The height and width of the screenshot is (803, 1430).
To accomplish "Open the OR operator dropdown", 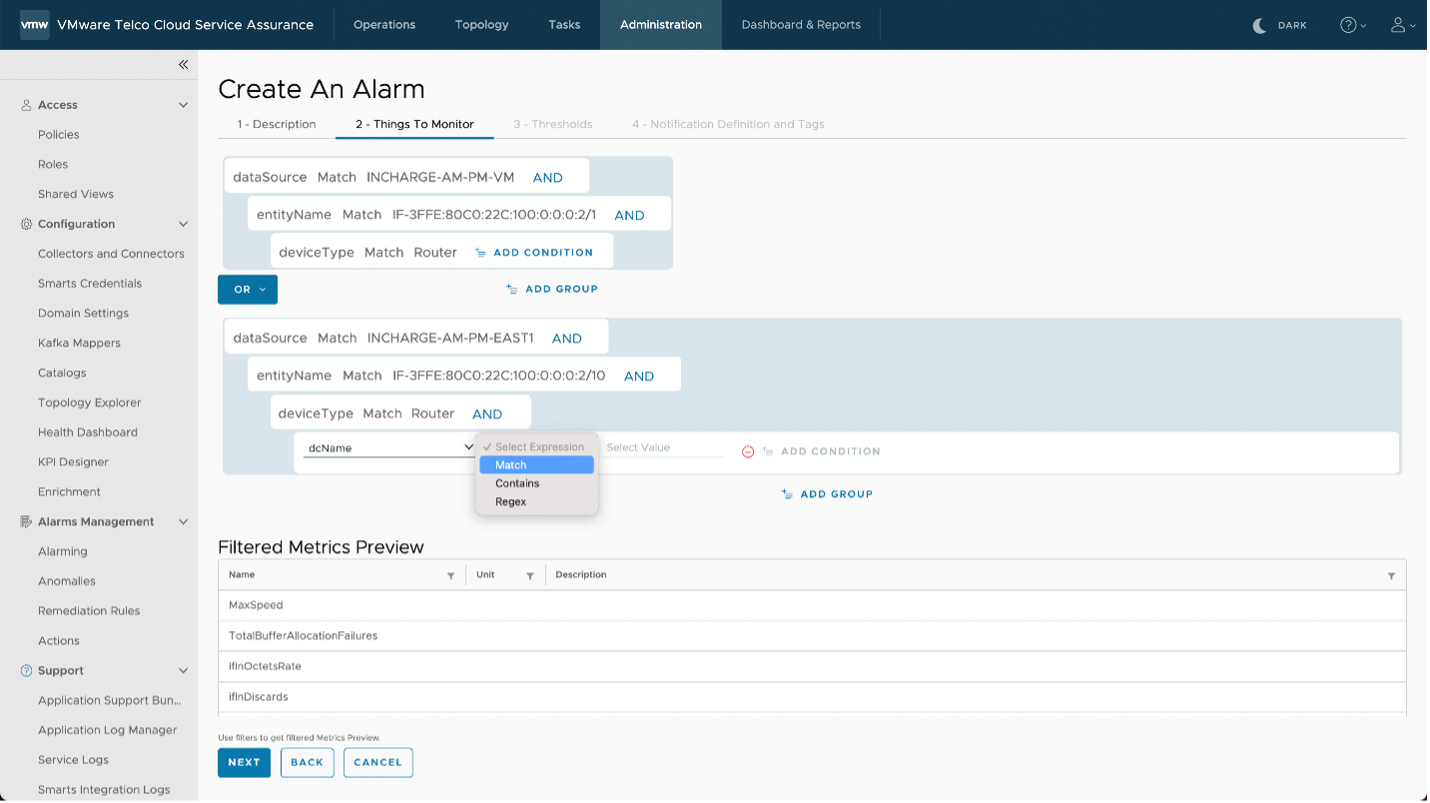I will [x=247, y=290].
